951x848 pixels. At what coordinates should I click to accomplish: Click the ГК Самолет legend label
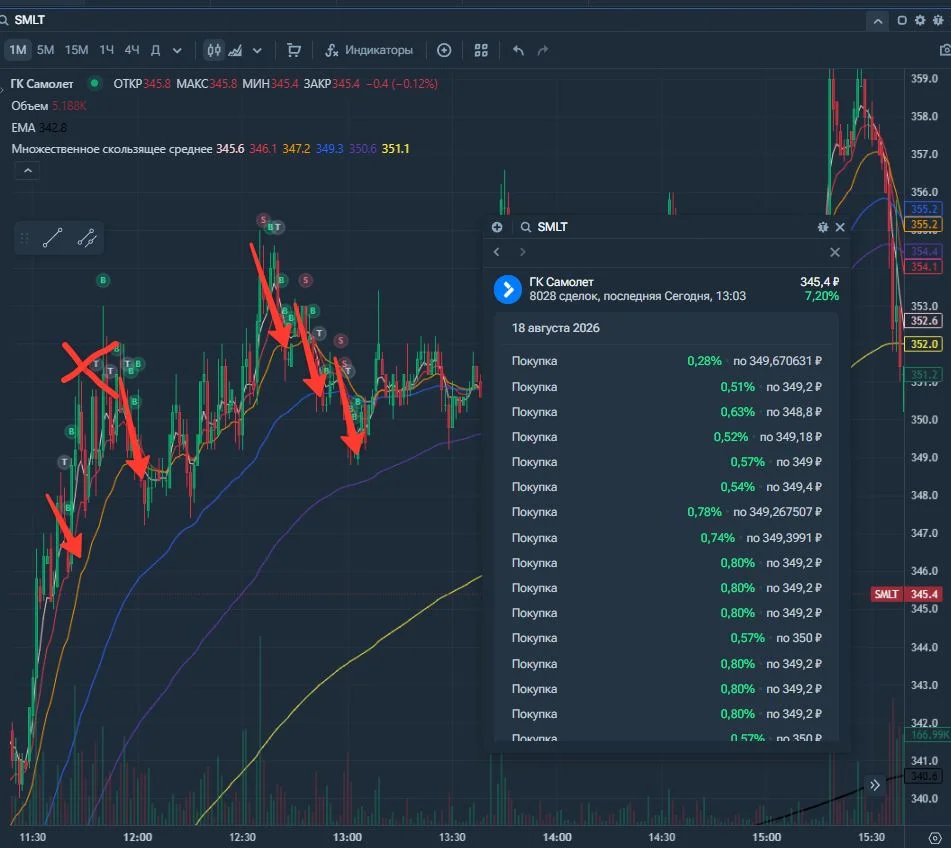pos(42,84)
